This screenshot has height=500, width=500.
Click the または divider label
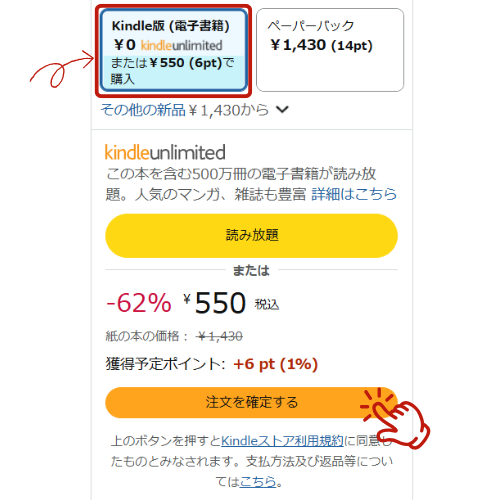pyautogui.click(x=251, y=270)
